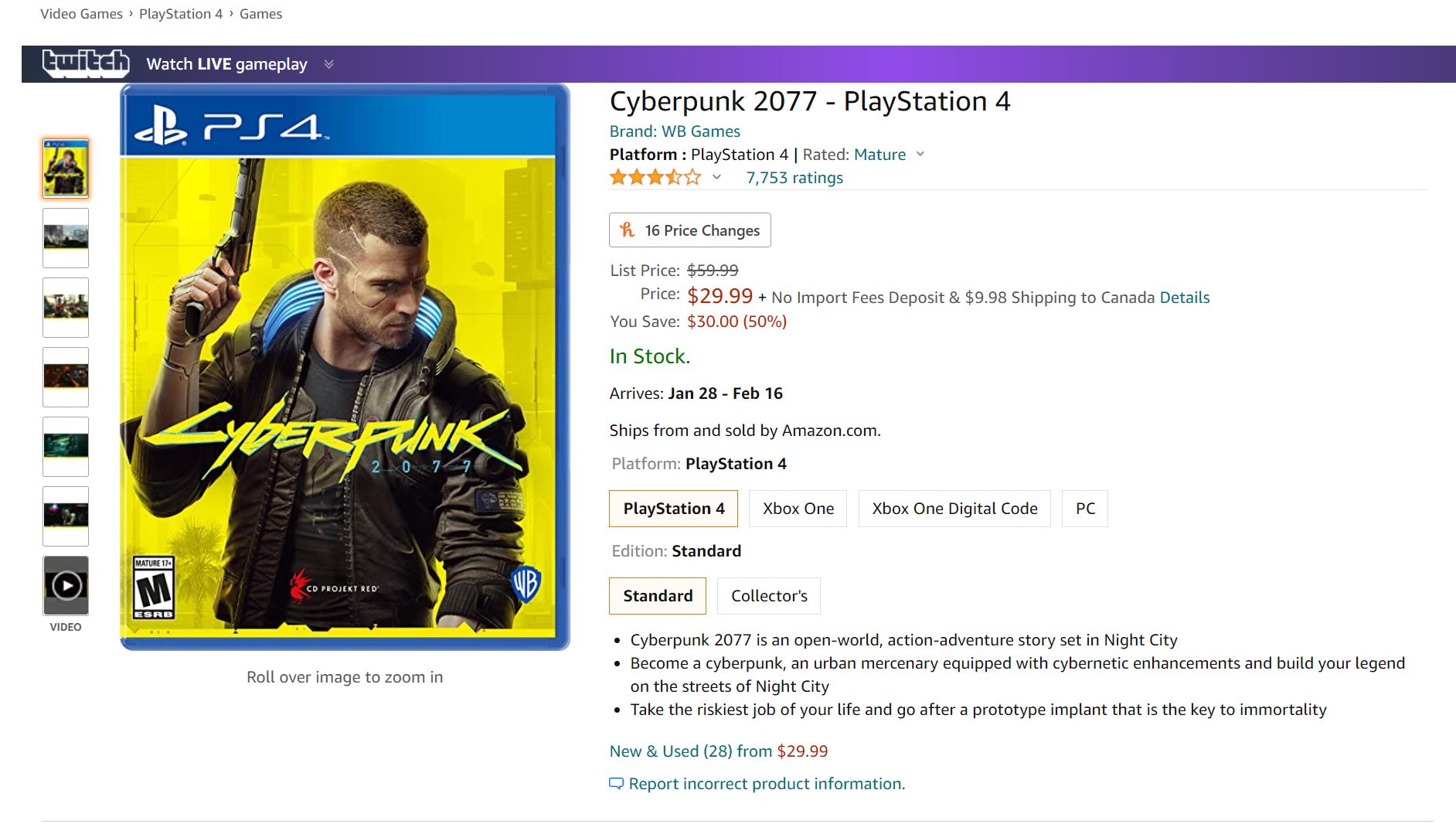
Task: Open the 7,753 ratings link
Action: tap(794, 178)
